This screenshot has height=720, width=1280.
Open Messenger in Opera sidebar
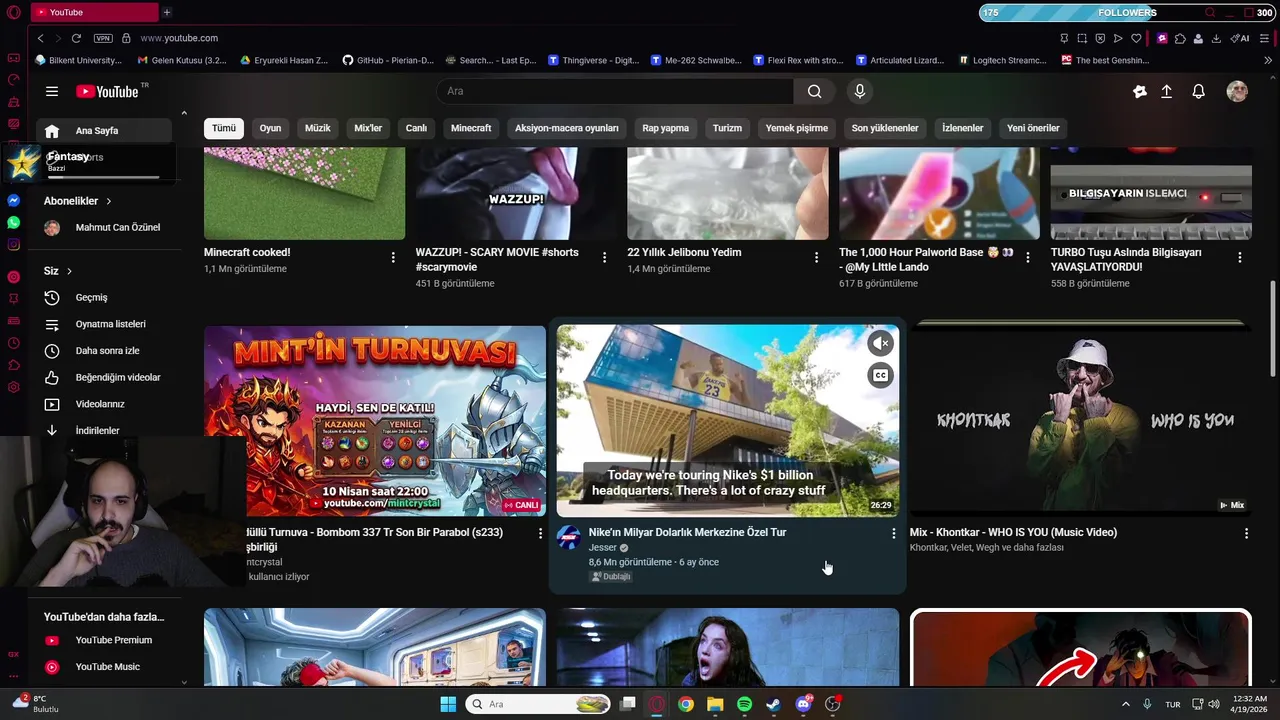click(13, 200)
